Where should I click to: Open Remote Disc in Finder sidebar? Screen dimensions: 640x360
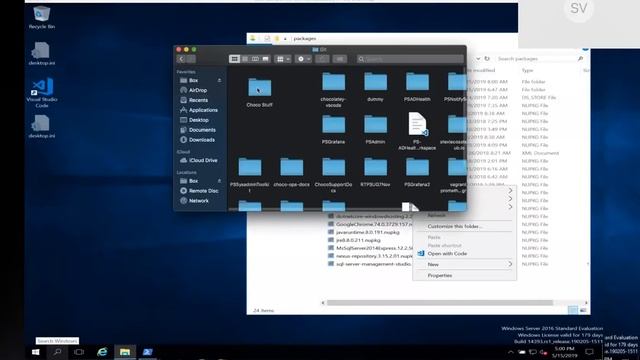[203, 191]
